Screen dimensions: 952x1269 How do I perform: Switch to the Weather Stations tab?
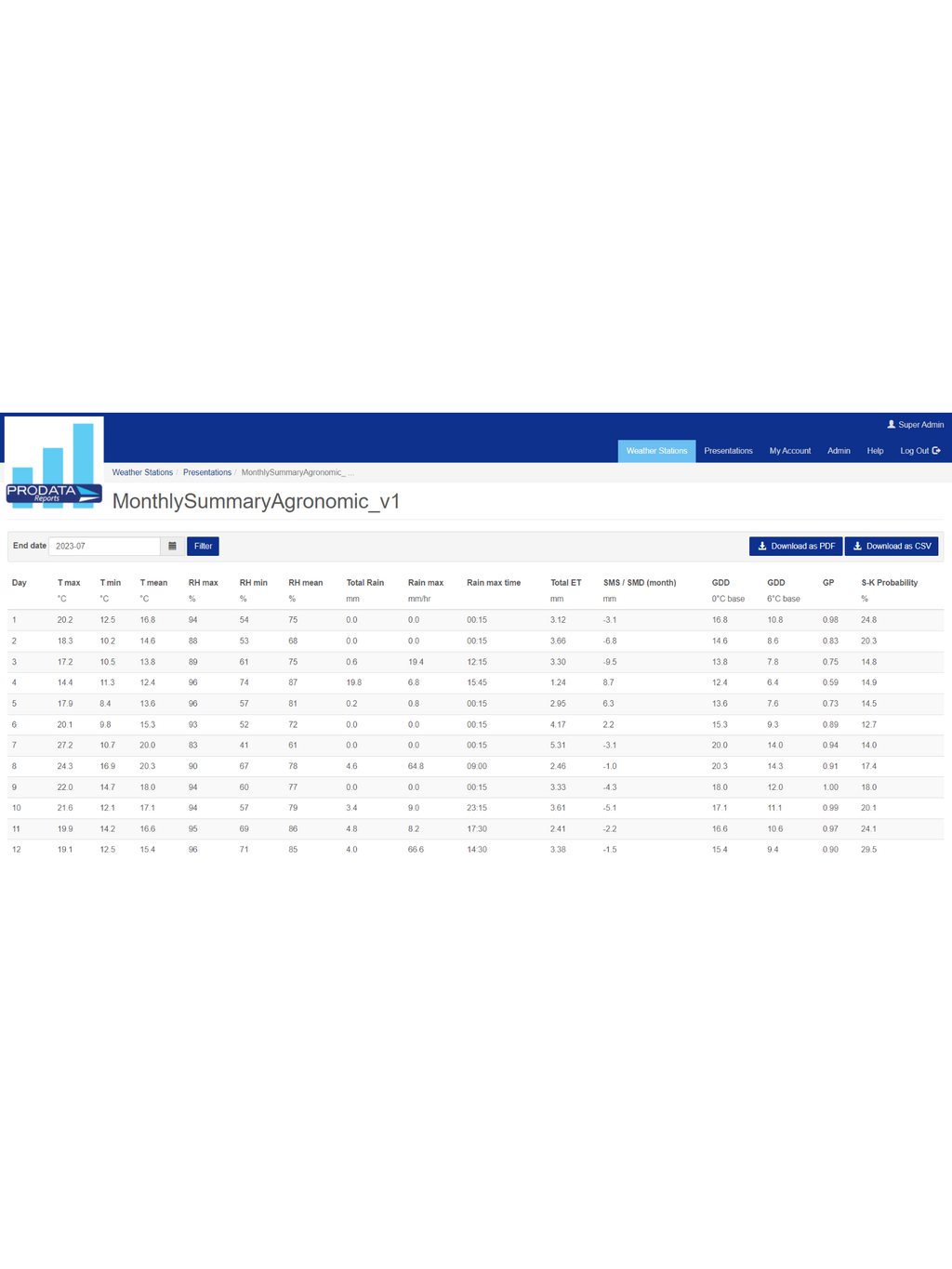pos(656,451)
